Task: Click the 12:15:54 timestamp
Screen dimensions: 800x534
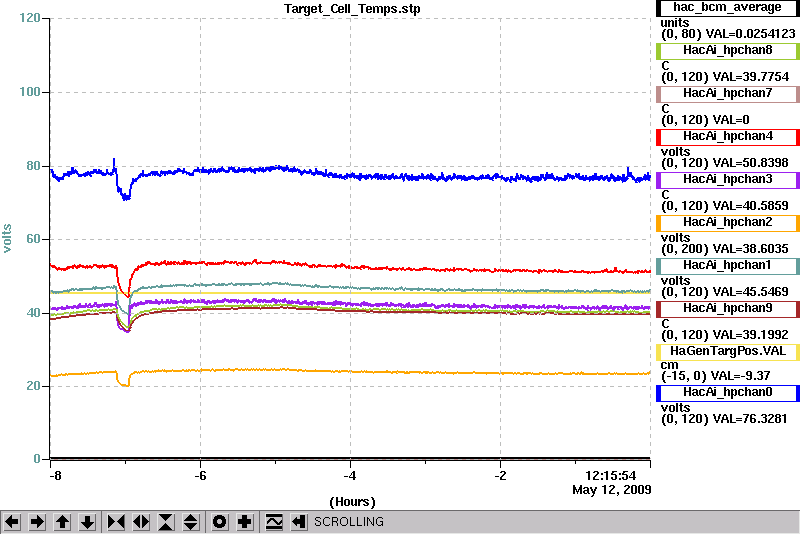Action: pyautogui.click(x=611, y=476)
